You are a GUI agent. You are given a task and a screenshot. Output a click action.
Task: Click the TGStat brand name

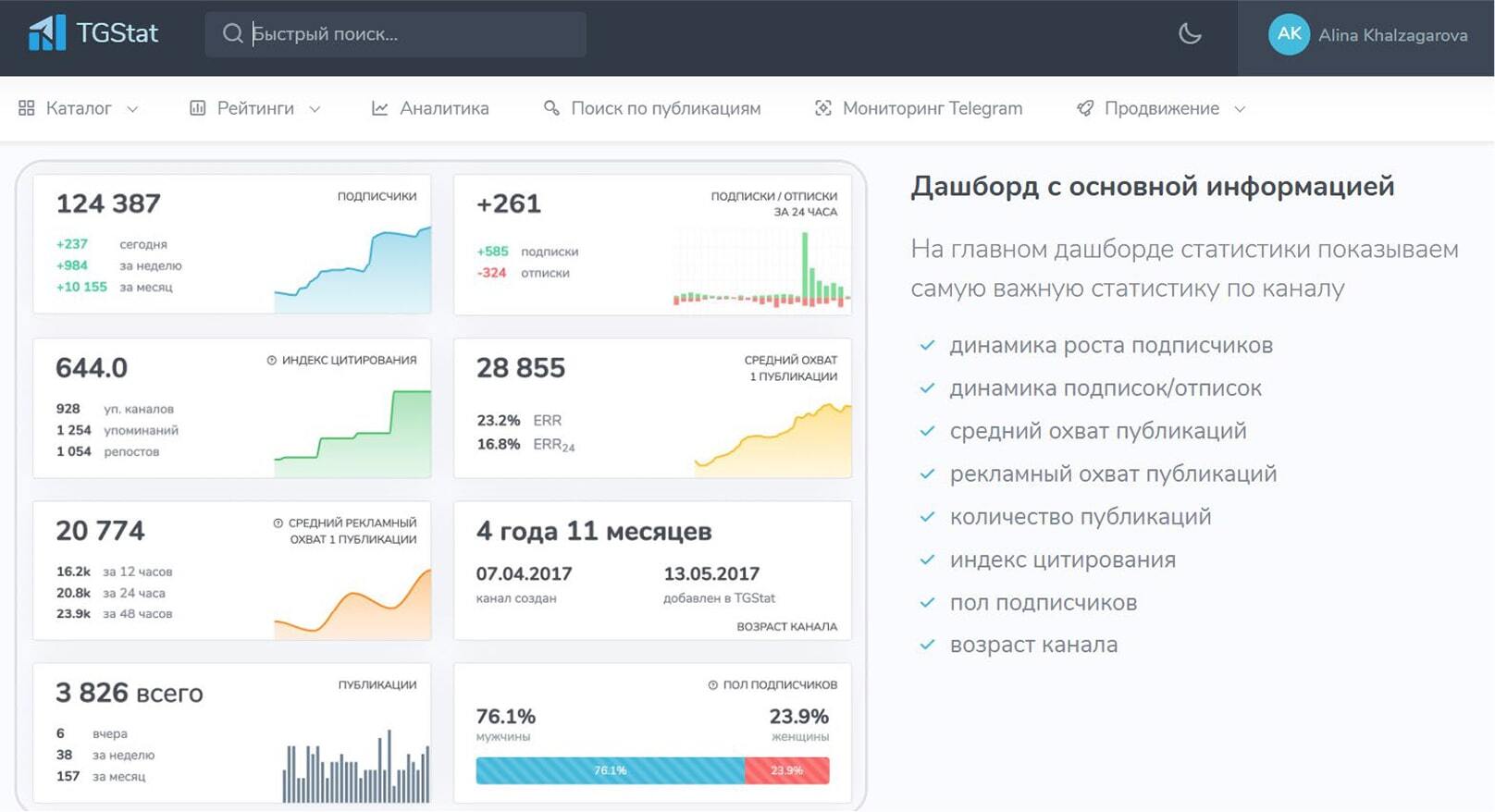coord(117,34)
